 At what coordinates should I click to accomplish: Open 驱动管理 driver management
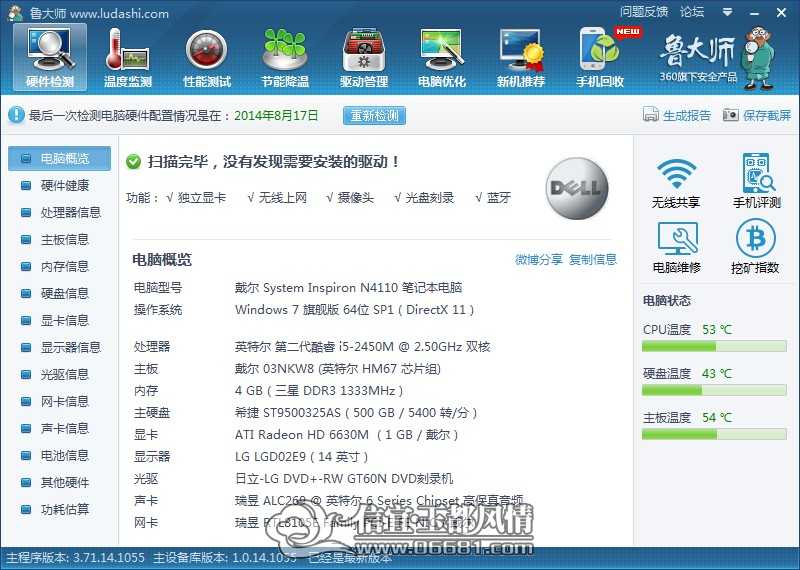click(364, 57)
